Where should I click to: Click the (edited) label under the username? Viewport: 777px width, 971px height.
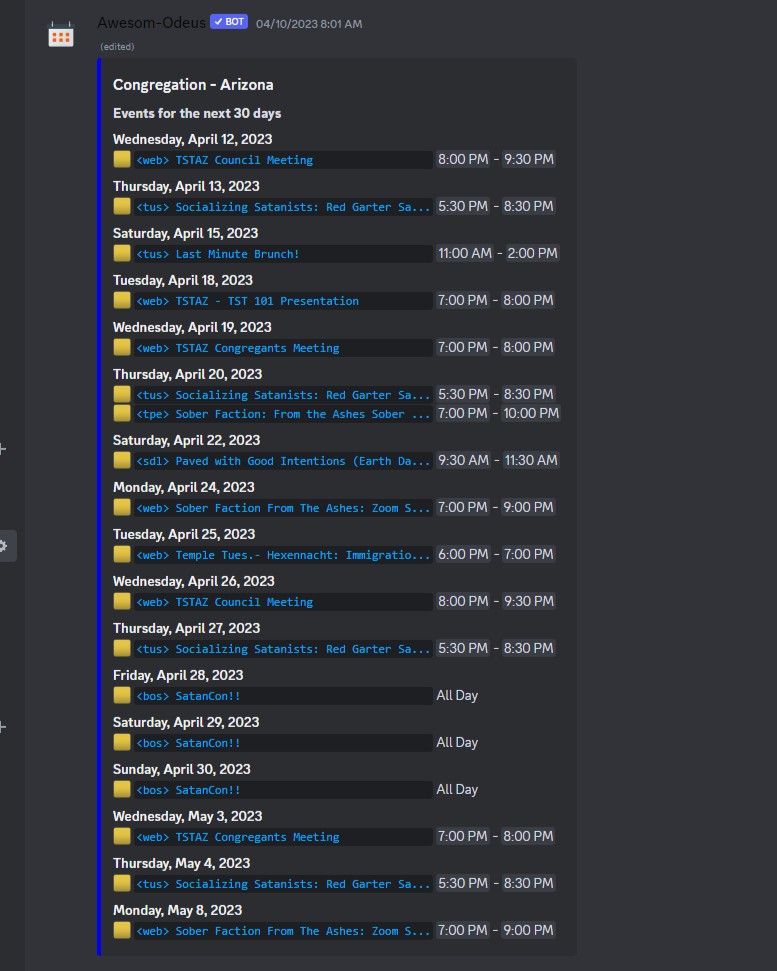pyautogui.click(x=117, y=47)
